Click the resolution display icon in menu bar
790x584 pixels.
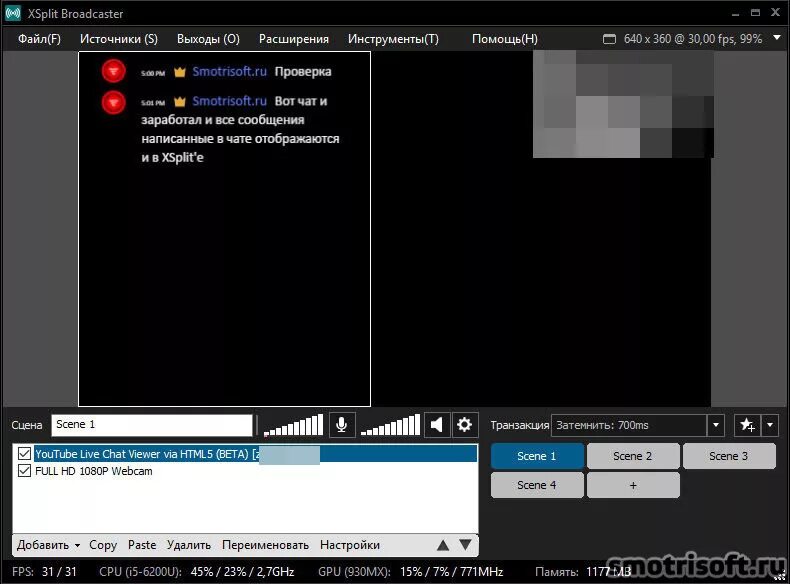click(x=609, y=39)
